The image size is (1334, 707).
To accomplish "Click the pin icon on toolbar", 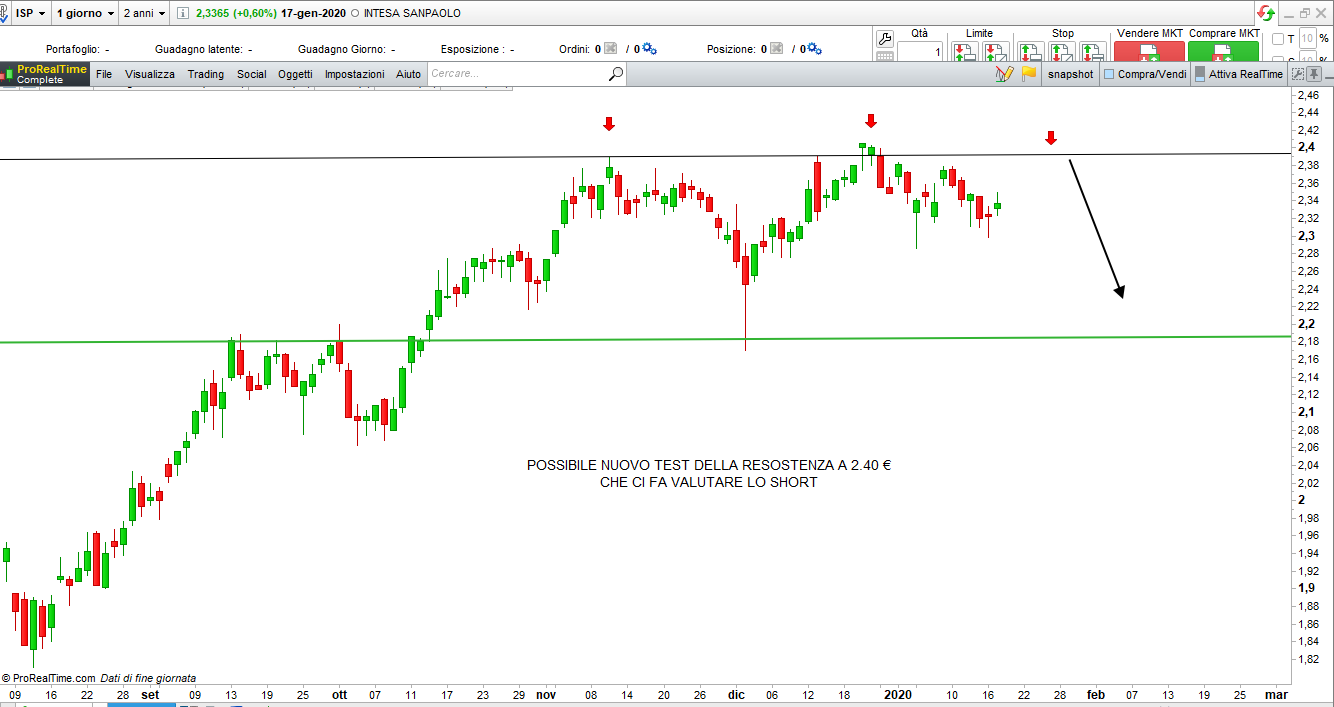I will click(1314, 74).
